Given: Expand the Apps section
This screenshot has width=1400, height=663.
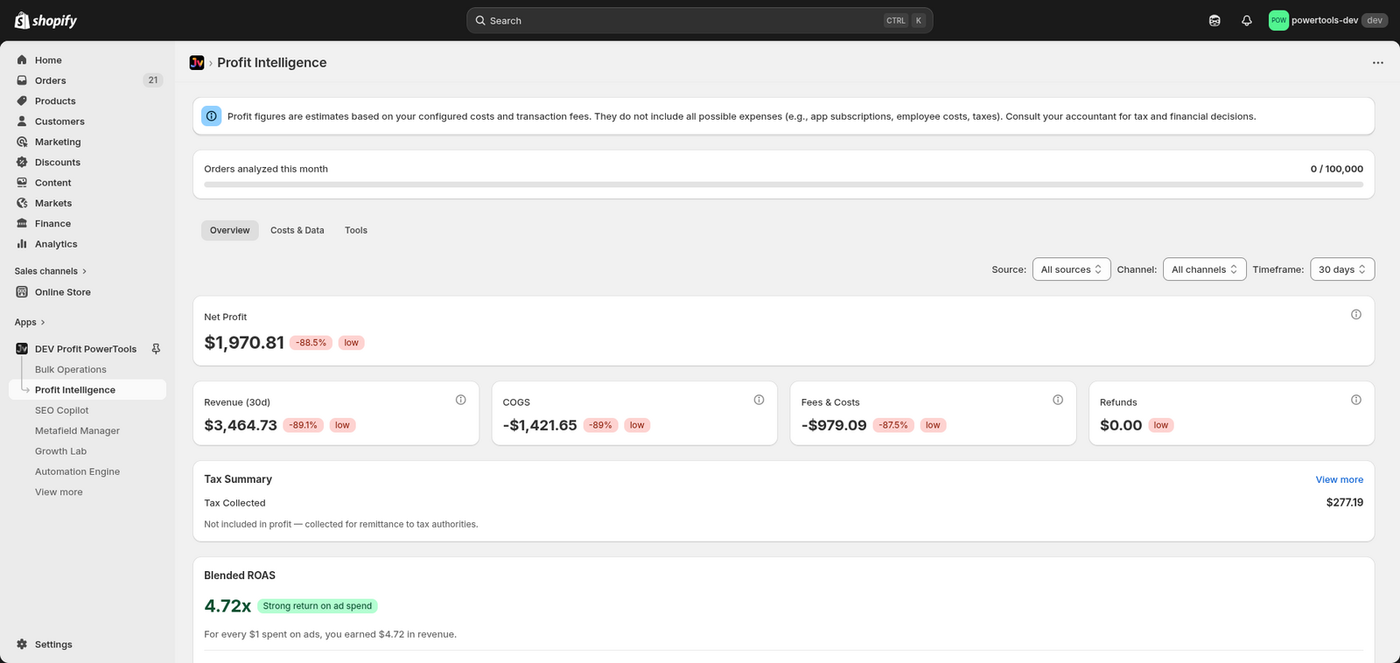Looking at the screenshot, I should click(x=30, y=322).
